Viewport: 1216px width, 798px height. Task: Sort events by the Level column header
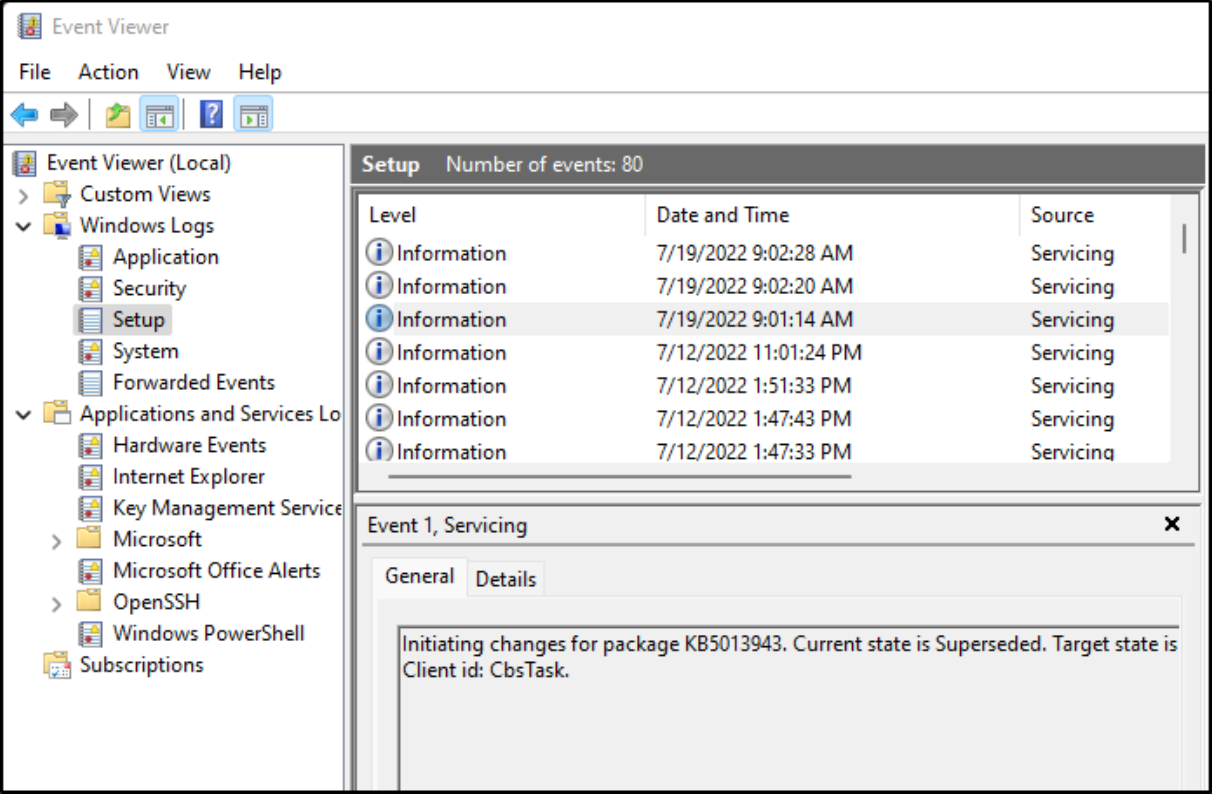point(502,215)
